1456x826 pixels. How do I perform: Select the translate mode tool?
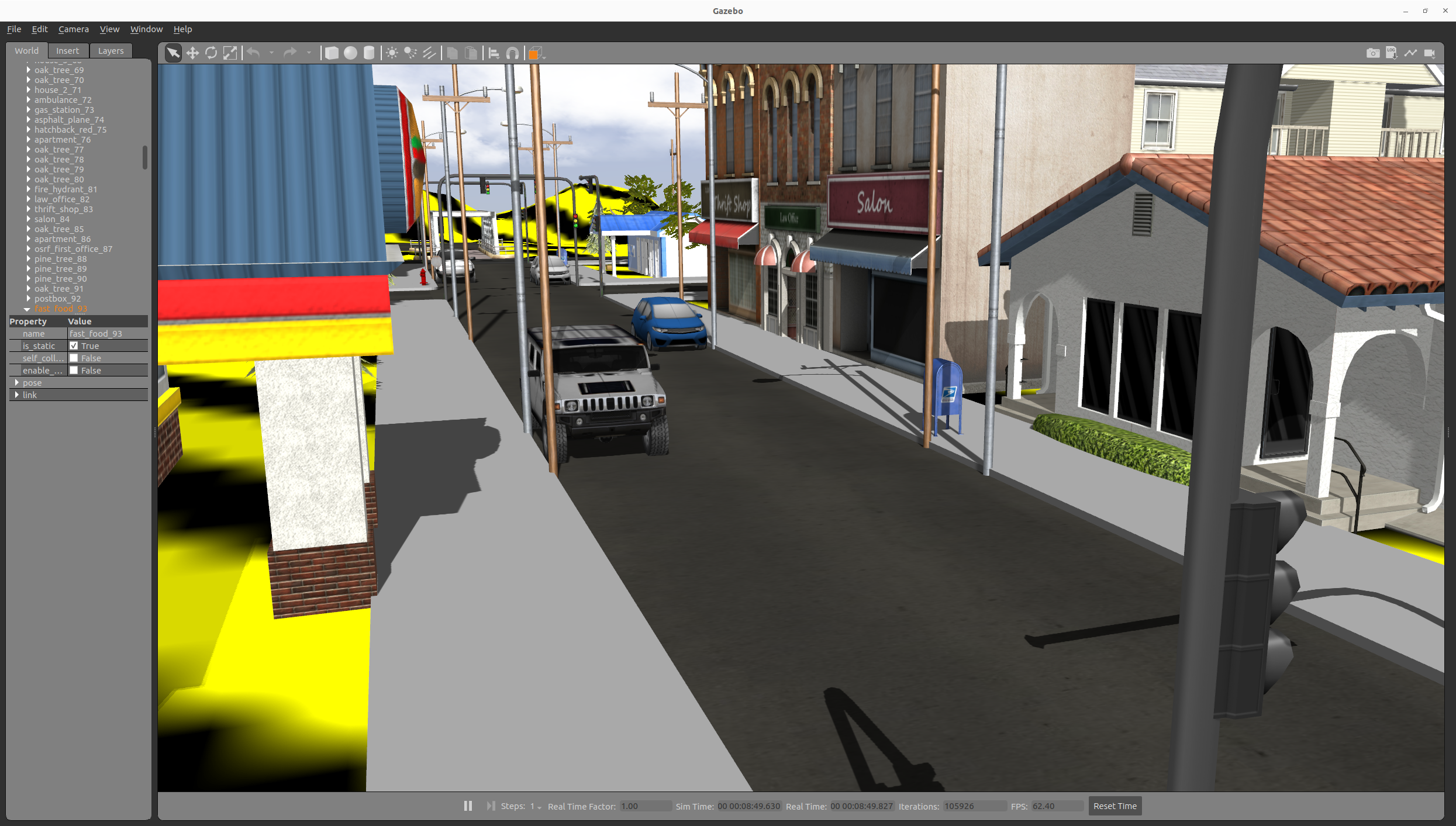pos(192,53)
